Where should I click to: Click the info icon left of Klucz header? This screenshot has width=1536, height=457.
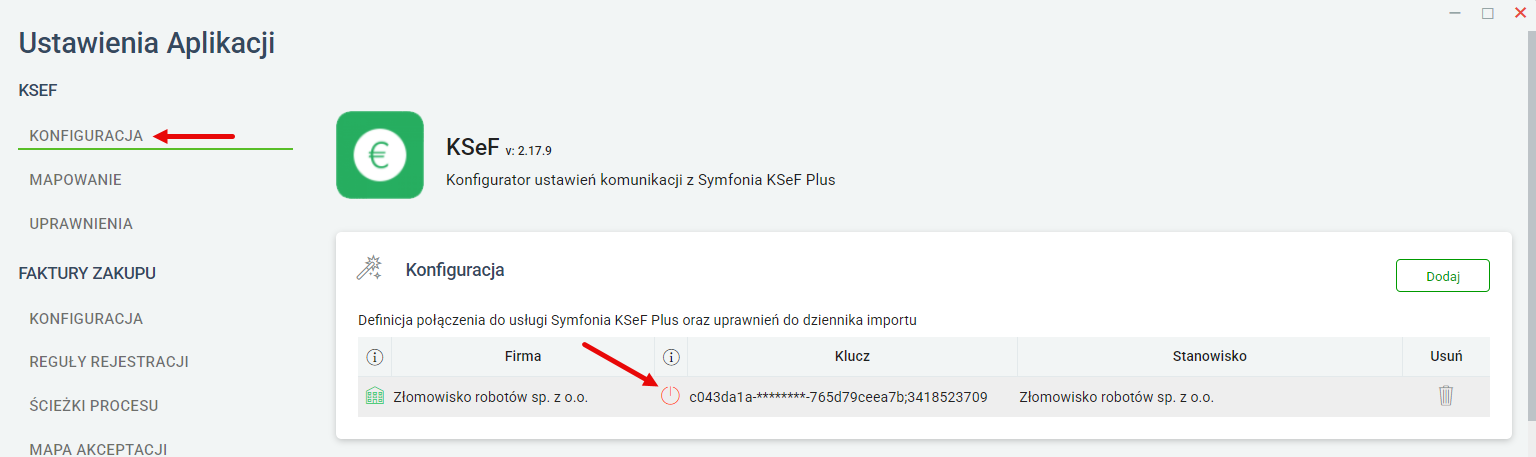click(671, 357)
